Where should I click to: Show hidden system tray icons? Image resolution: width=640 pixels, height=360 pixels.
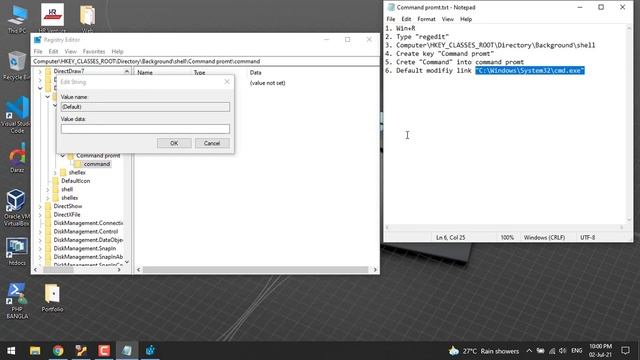529,351
